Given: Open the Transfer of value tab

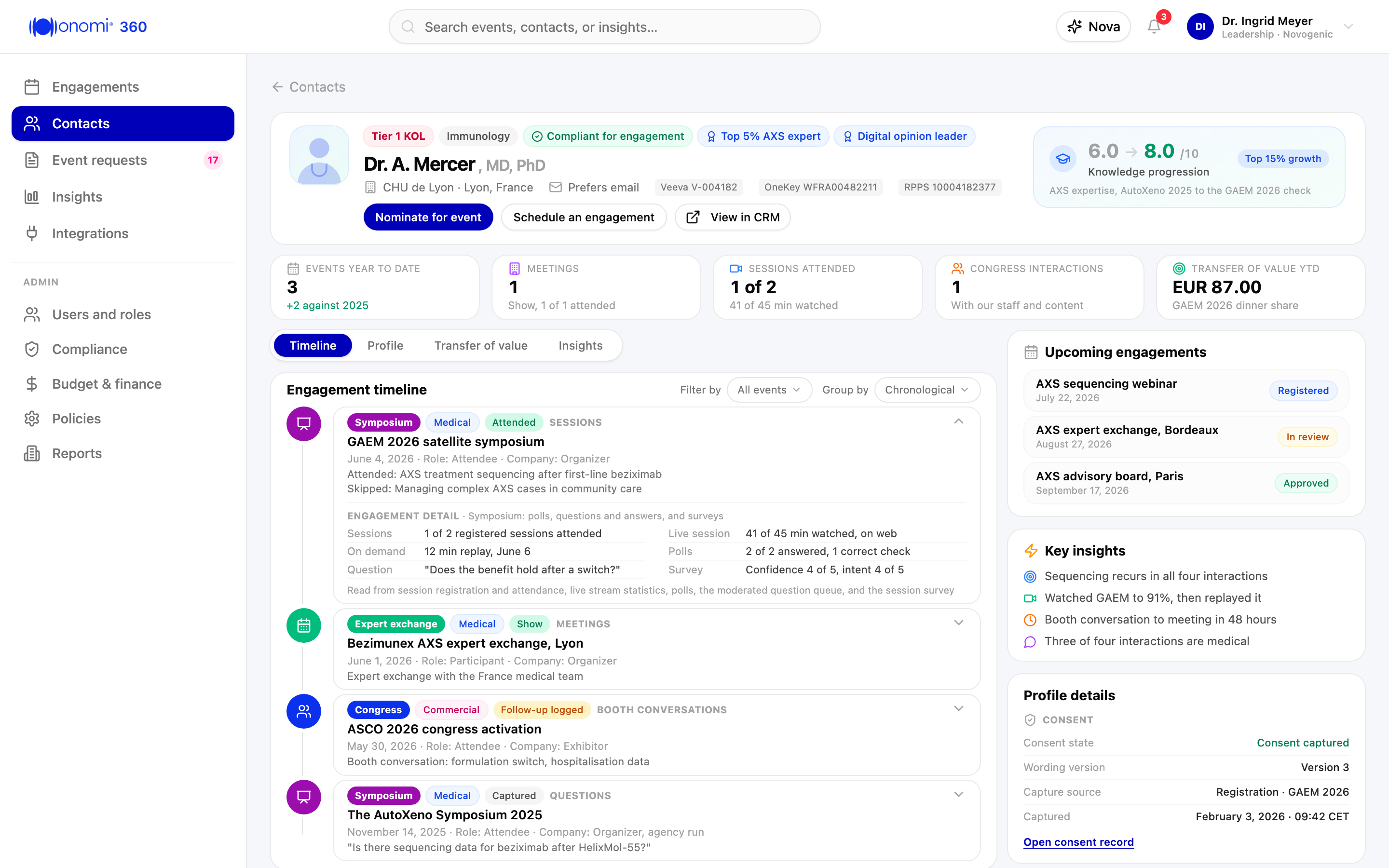Looking at the screenshot, I should pyautogui.click(x=481, y=346).
